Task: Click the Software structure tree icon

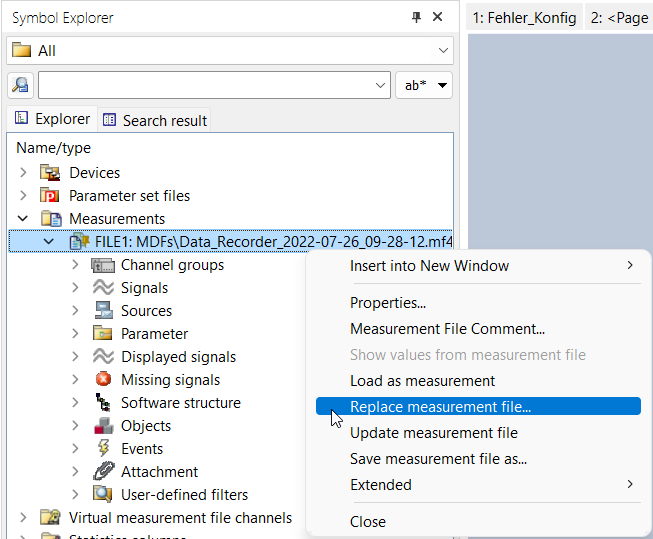Action: click(103, 402)
